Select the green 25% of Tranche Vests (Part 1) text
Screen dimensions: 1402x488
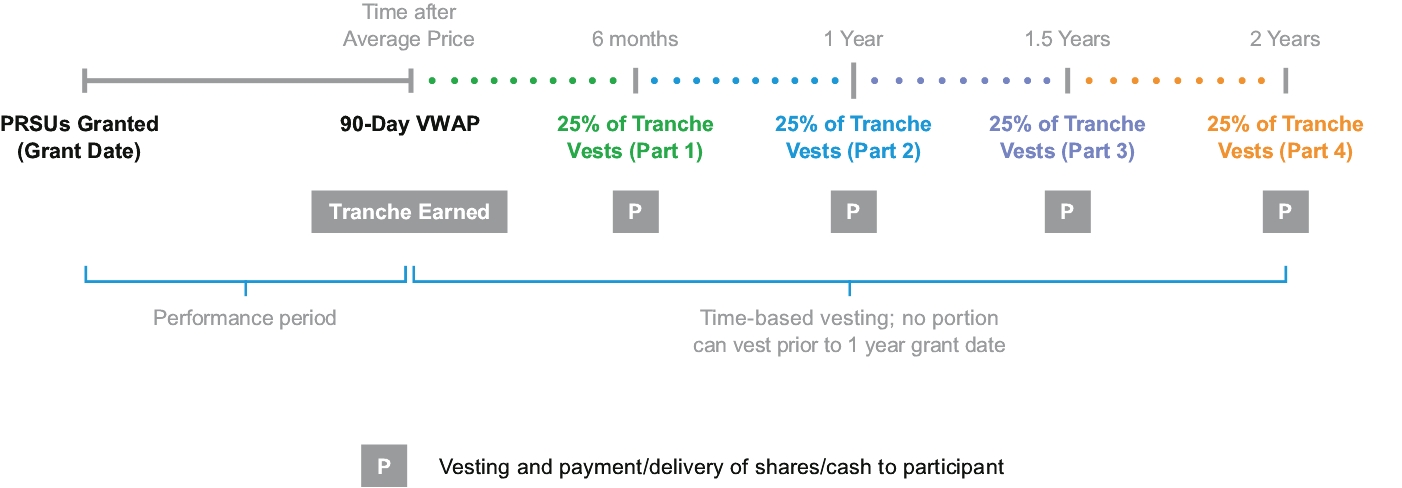click(x=635, y=138)
